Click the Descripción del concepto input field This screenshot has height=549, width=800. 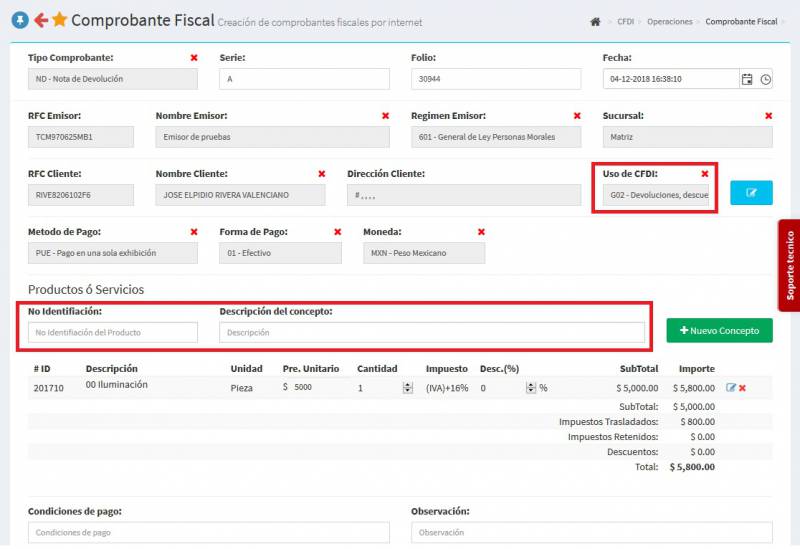(432, 332)
